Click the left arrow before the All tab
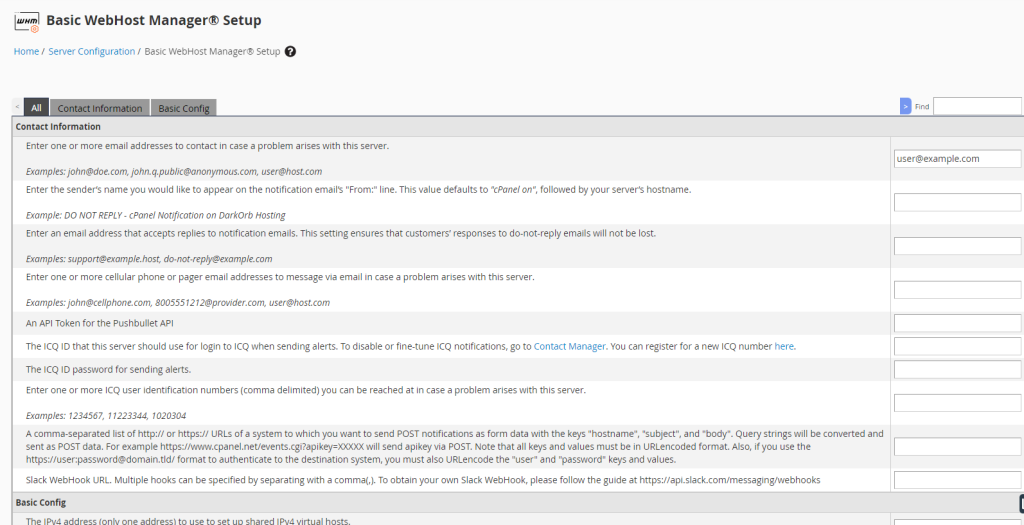1024x525 pixels. (x=17, y=107)
